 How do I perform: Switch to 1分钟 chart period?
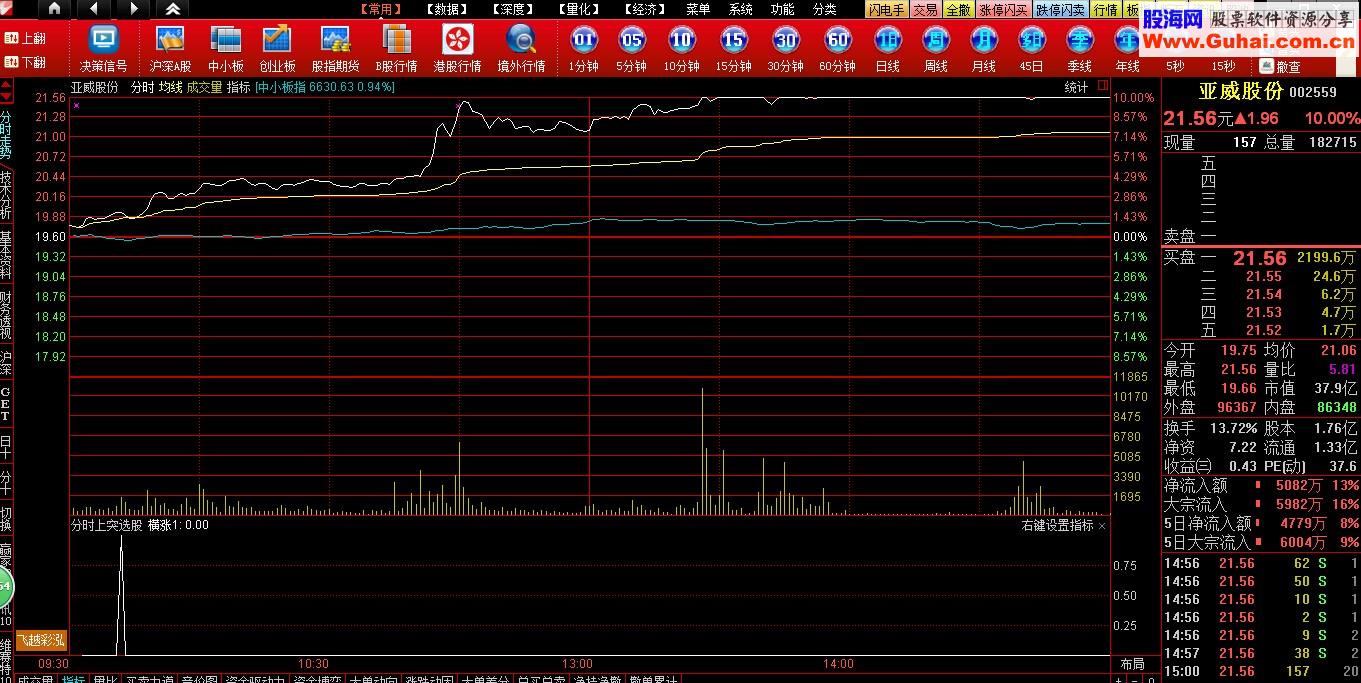[583, 49]
